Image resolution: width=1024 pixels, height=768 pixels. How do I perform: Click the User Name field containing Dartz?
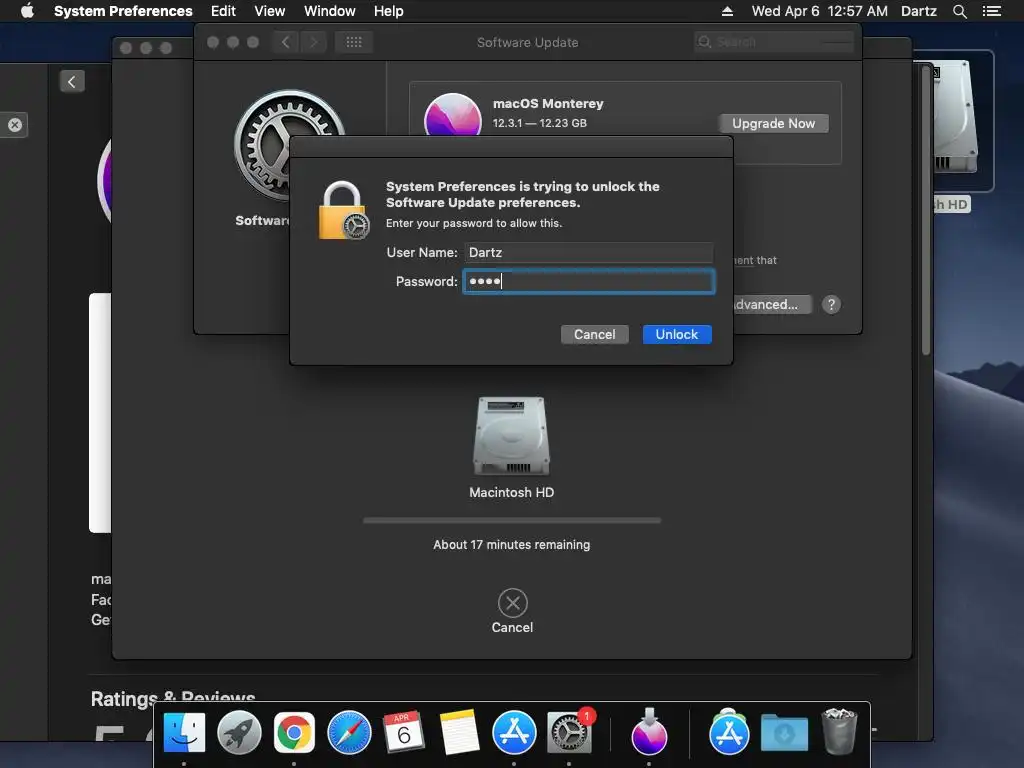pyautogui.click(x=588, y=253)
